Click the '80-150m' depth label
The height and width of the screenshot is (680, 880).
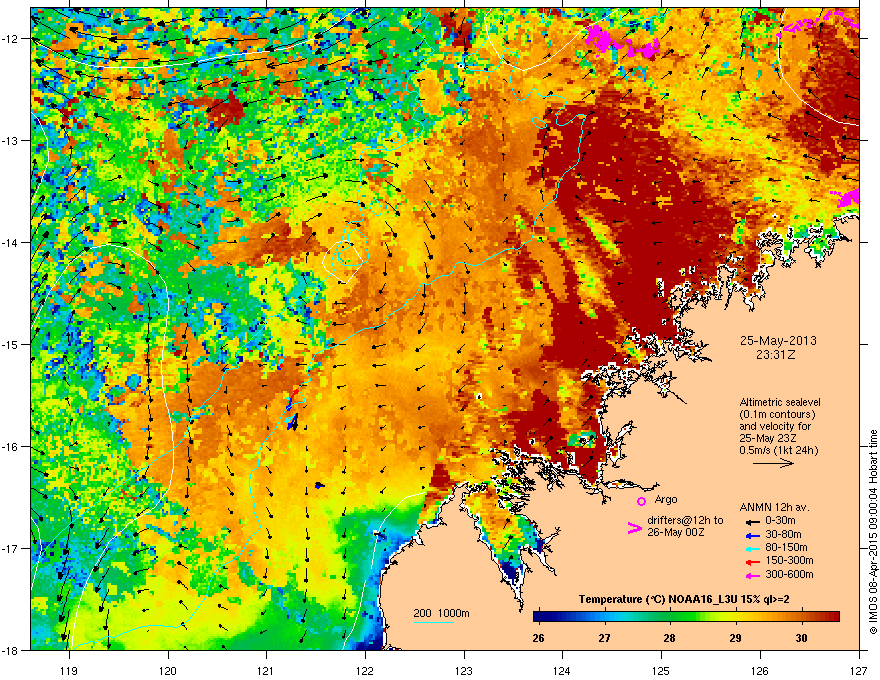(x=786, y=548)
